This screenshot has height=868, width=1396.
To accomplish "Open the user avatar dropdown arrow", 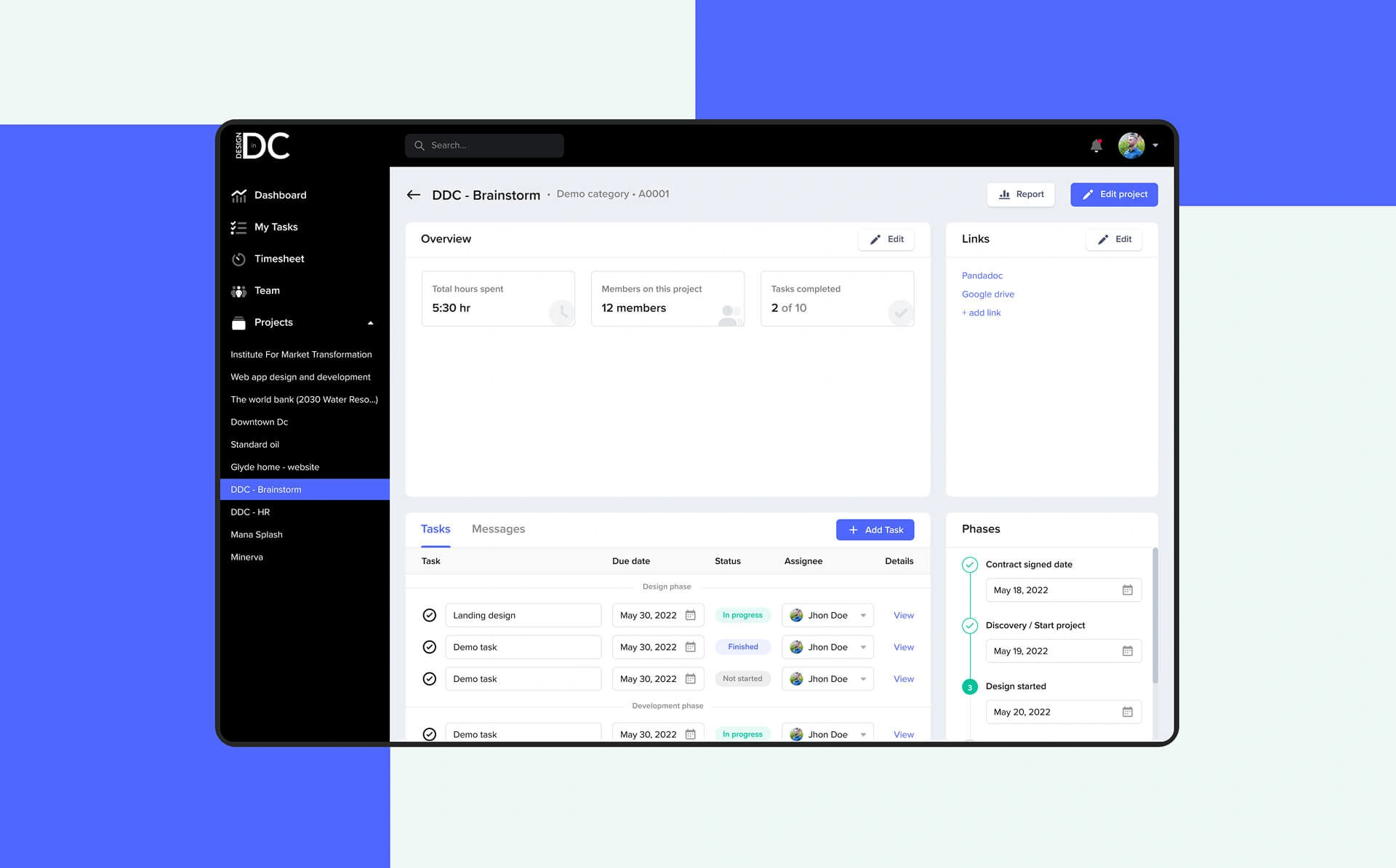I will tap(1155, 145).
